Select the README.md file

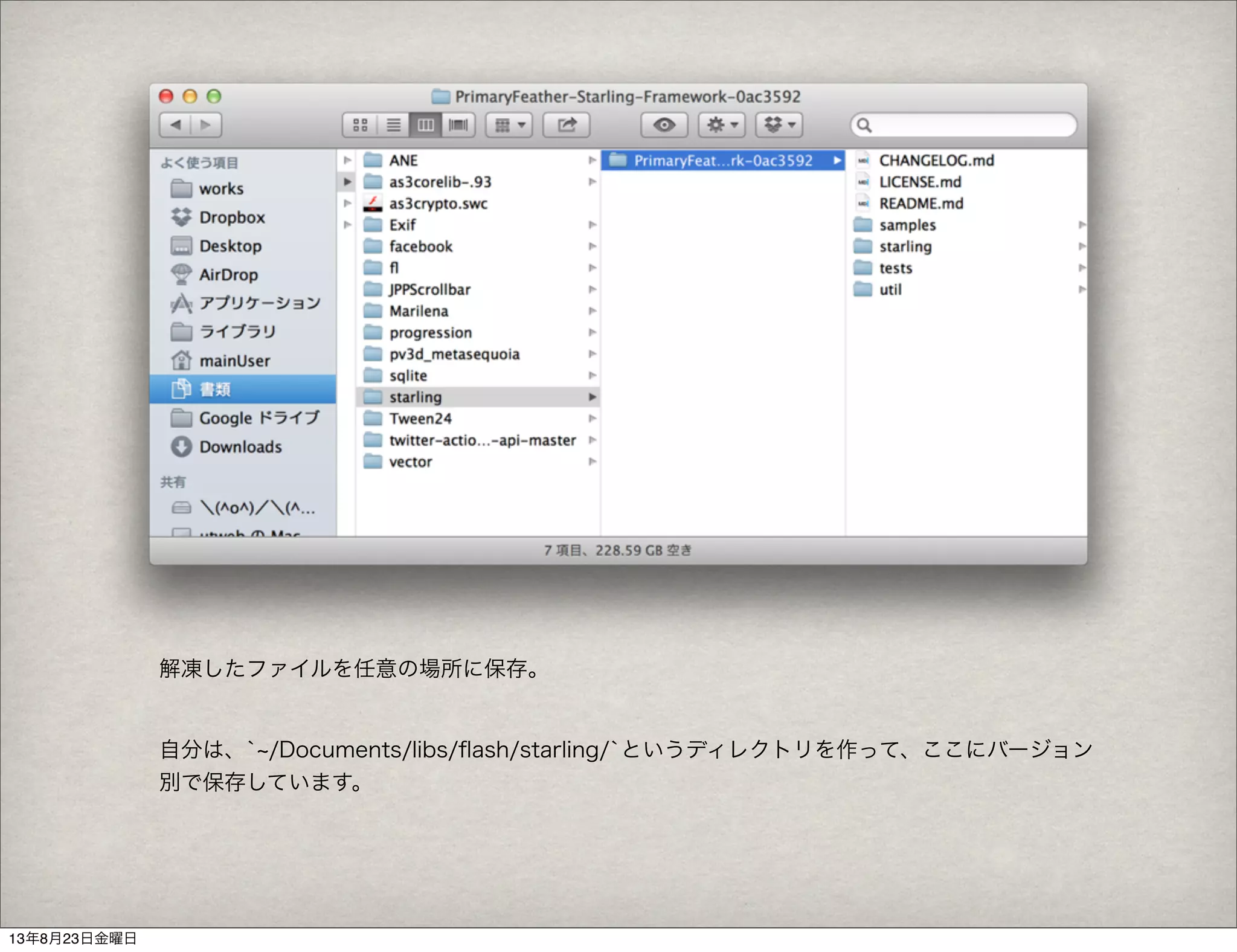click(966, 204)
